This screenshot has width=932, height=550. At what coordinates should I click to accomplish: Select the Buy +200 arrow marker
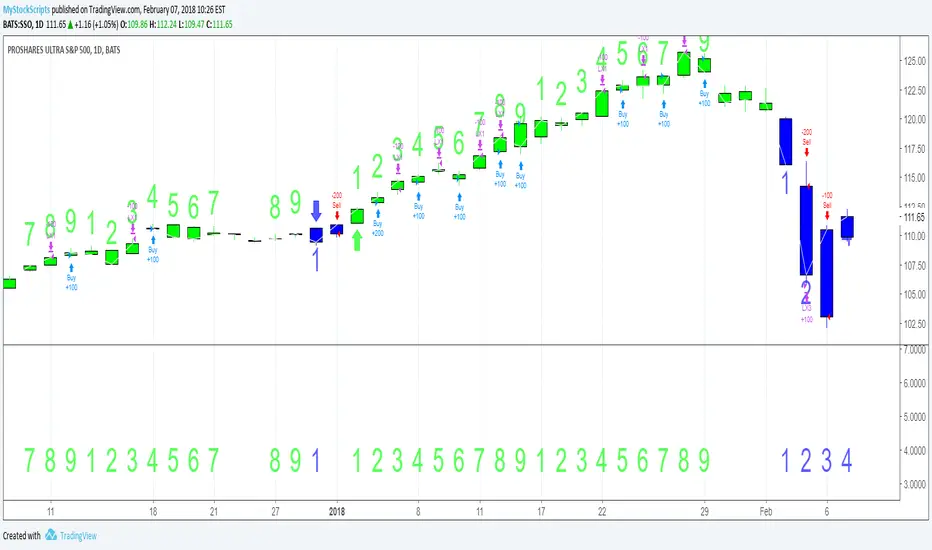[378, 224]
